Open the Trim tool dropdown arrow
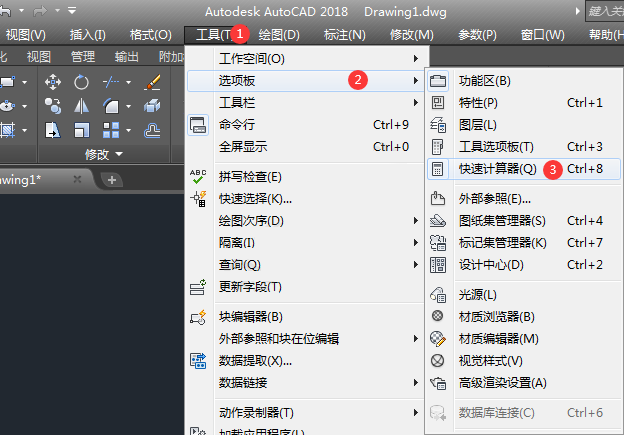Screen dimensions: 624x435 [128, 83]
